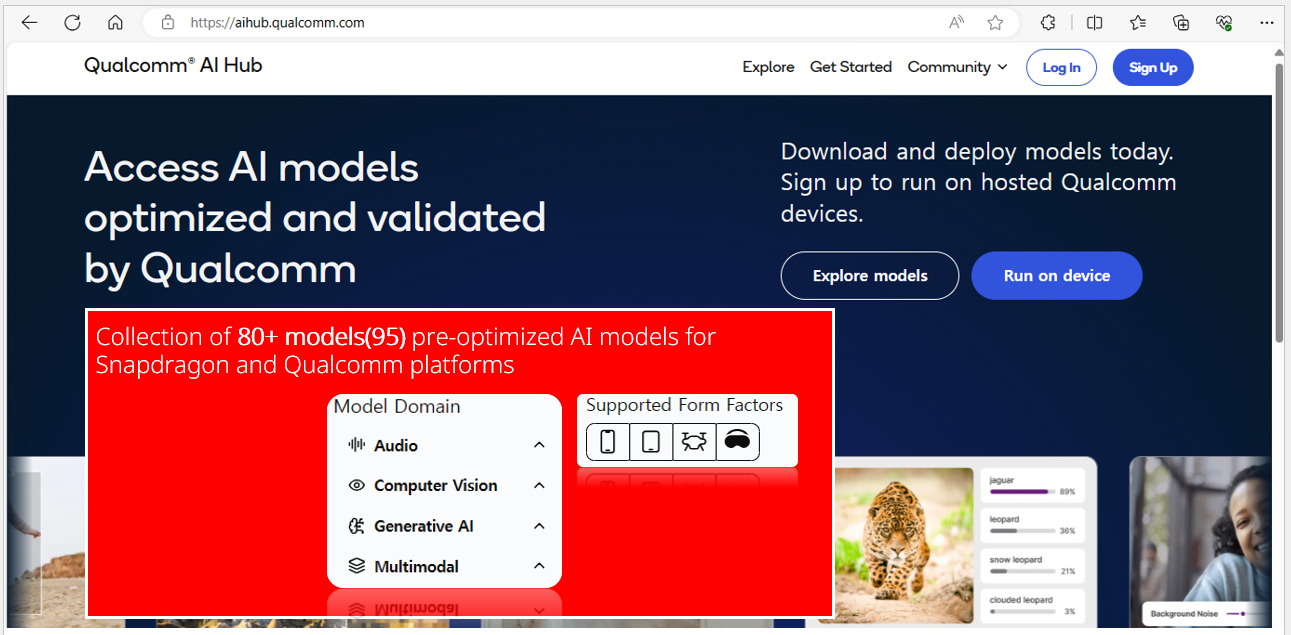Click the Computer Vision domain label
1291x635 pixels.
(x=436, y=486)
